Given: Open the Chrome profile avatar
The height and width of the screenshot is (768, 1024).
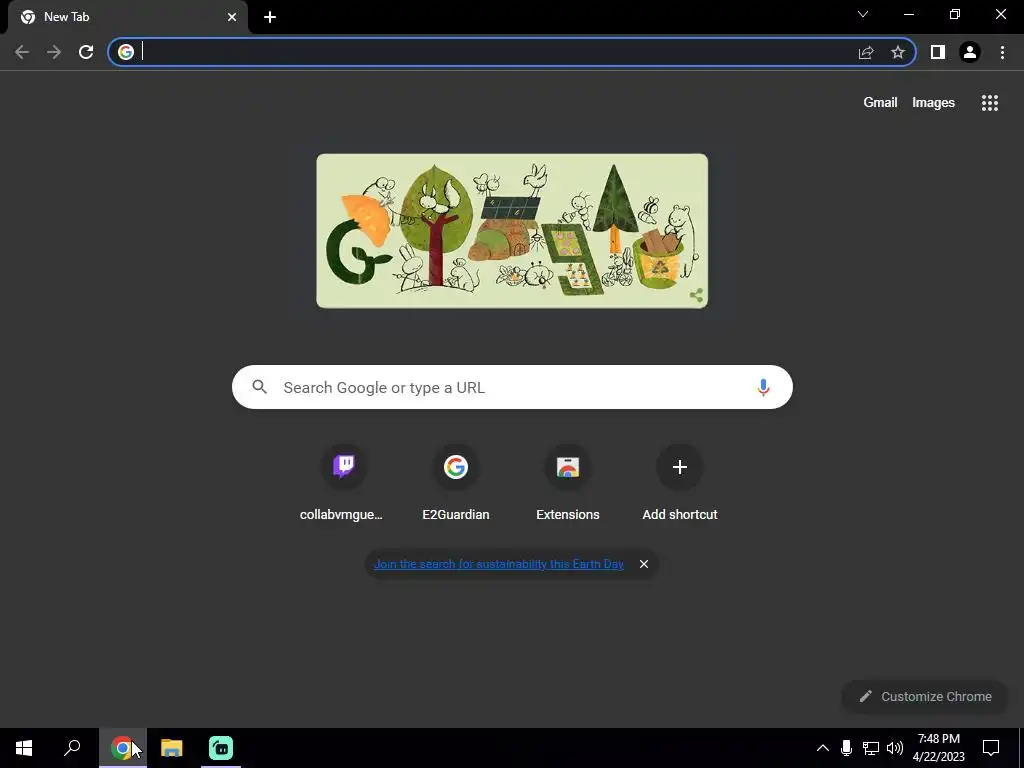Looking at the screenshot, I should coord(970,52).
